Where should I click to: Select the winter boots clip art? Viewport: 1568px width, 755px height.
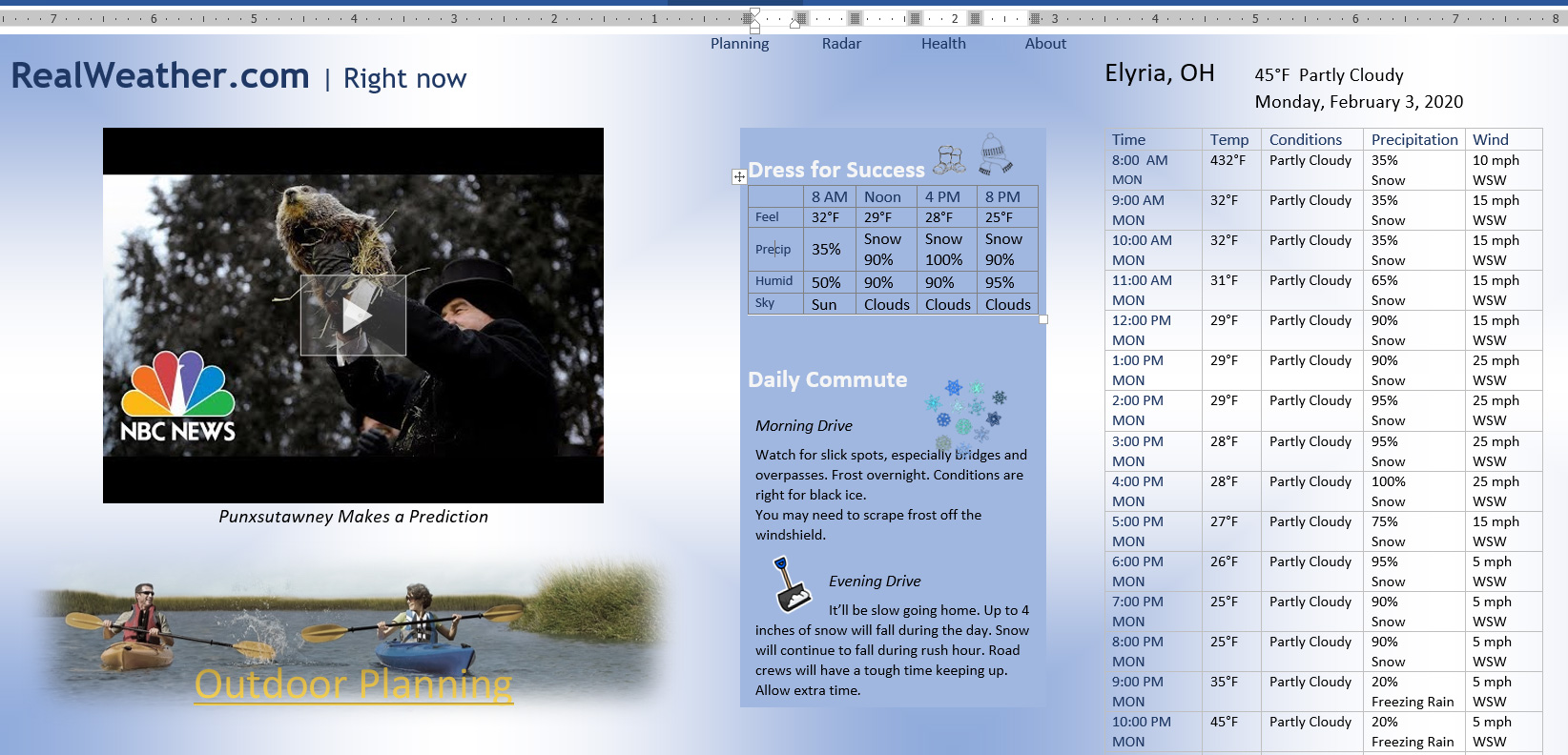pos(949,159)
